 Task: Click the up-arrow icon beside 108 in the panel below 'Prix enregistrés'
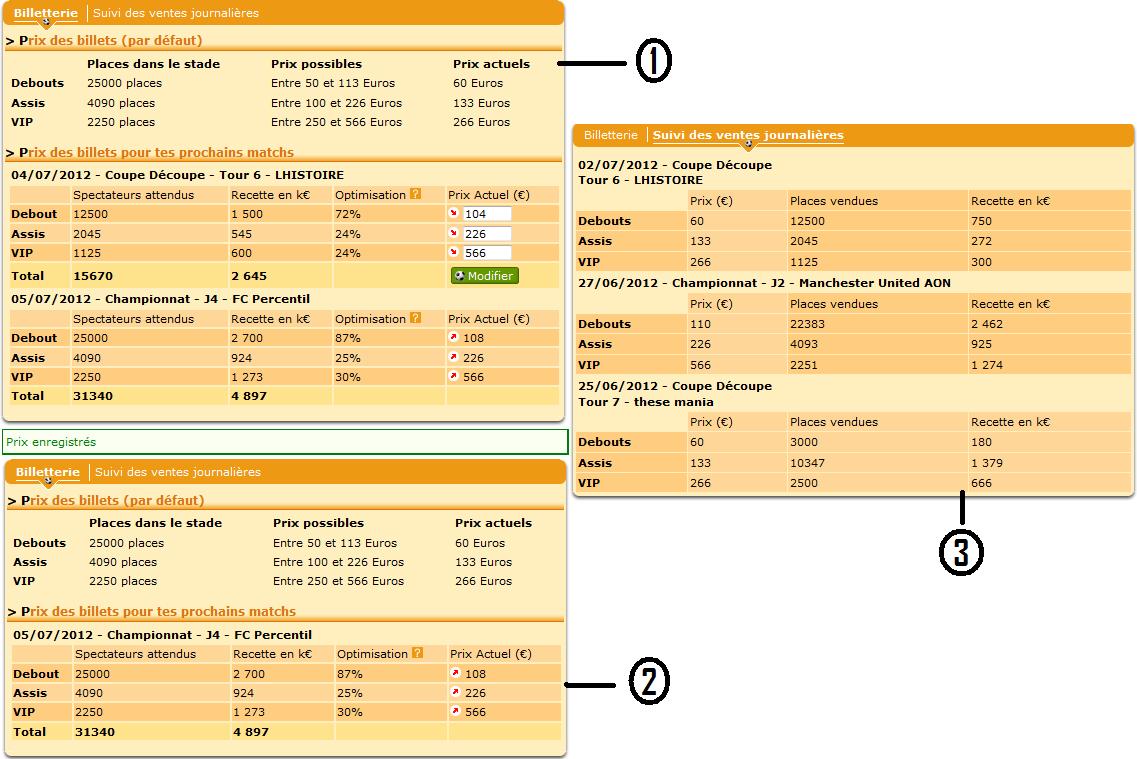pos(455,673)
